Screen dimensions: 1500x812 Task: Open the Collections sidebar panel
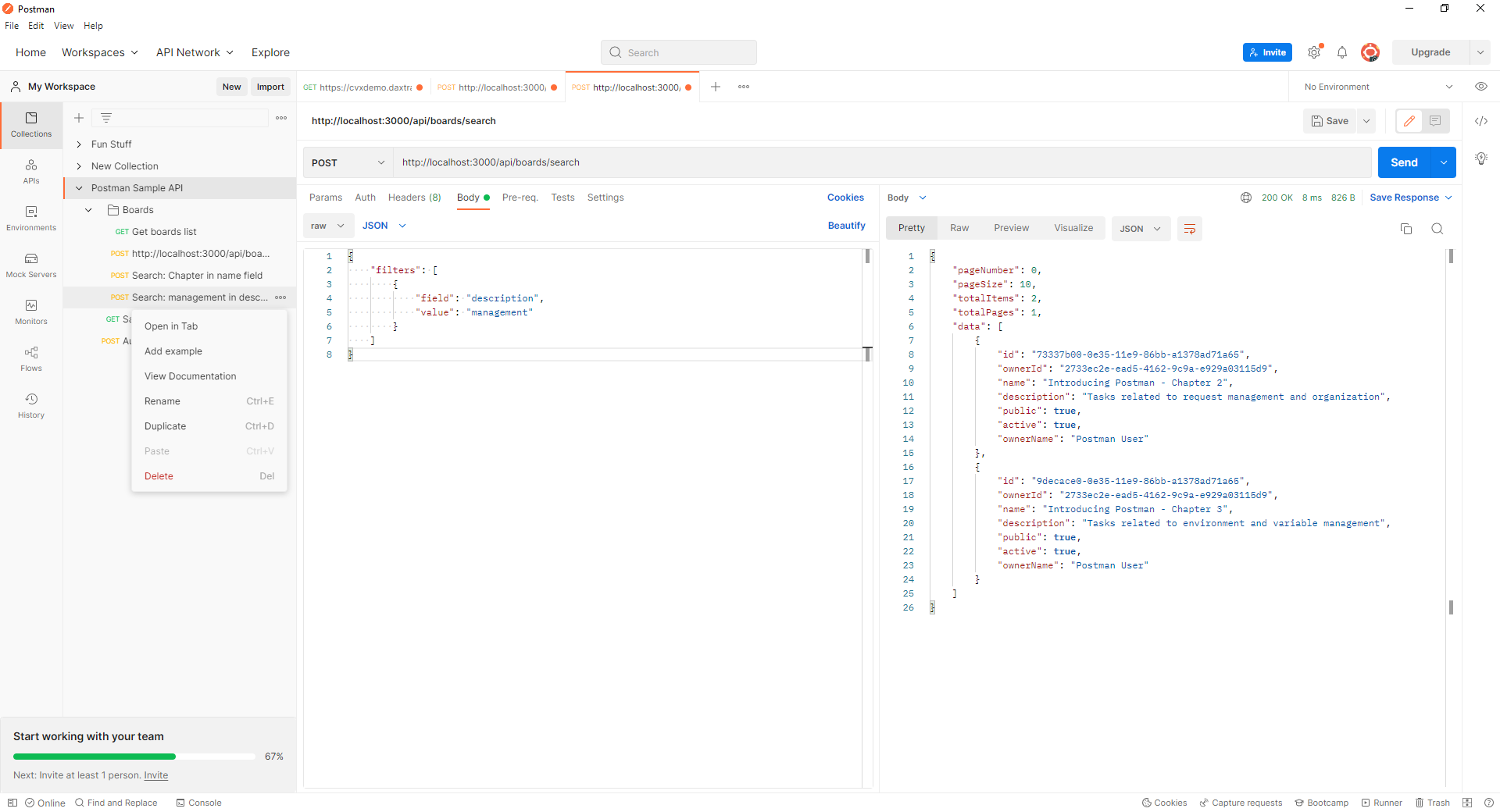pyautogui.click(x=31, y=125)
